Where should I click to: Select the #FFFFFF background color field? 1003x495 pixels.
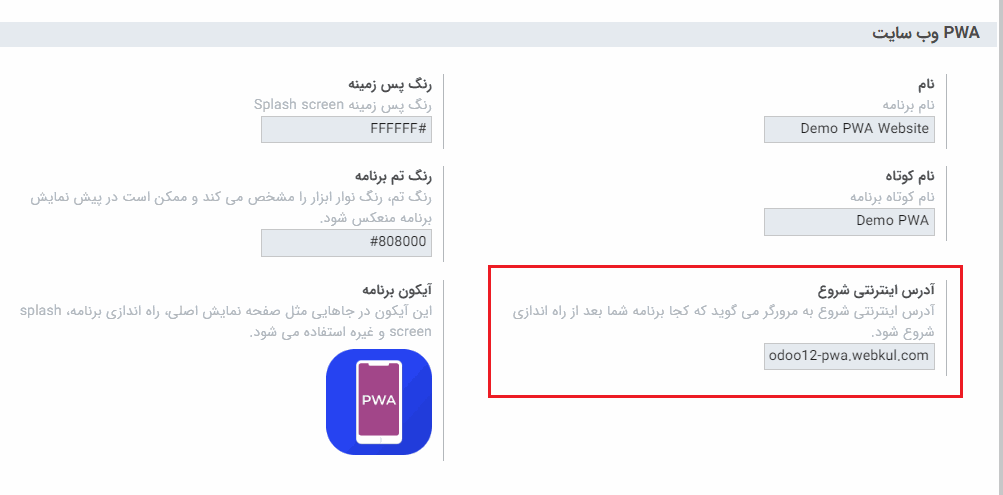pos(346,129)
